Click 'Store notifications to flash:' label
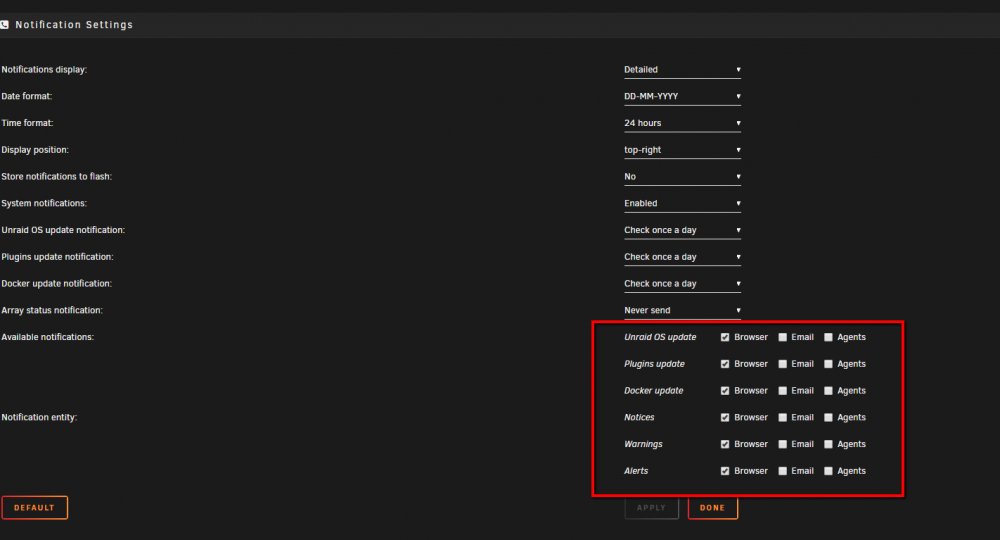Image resolution: width=1000 pixels, height=540 pixels. coord(57,177)
